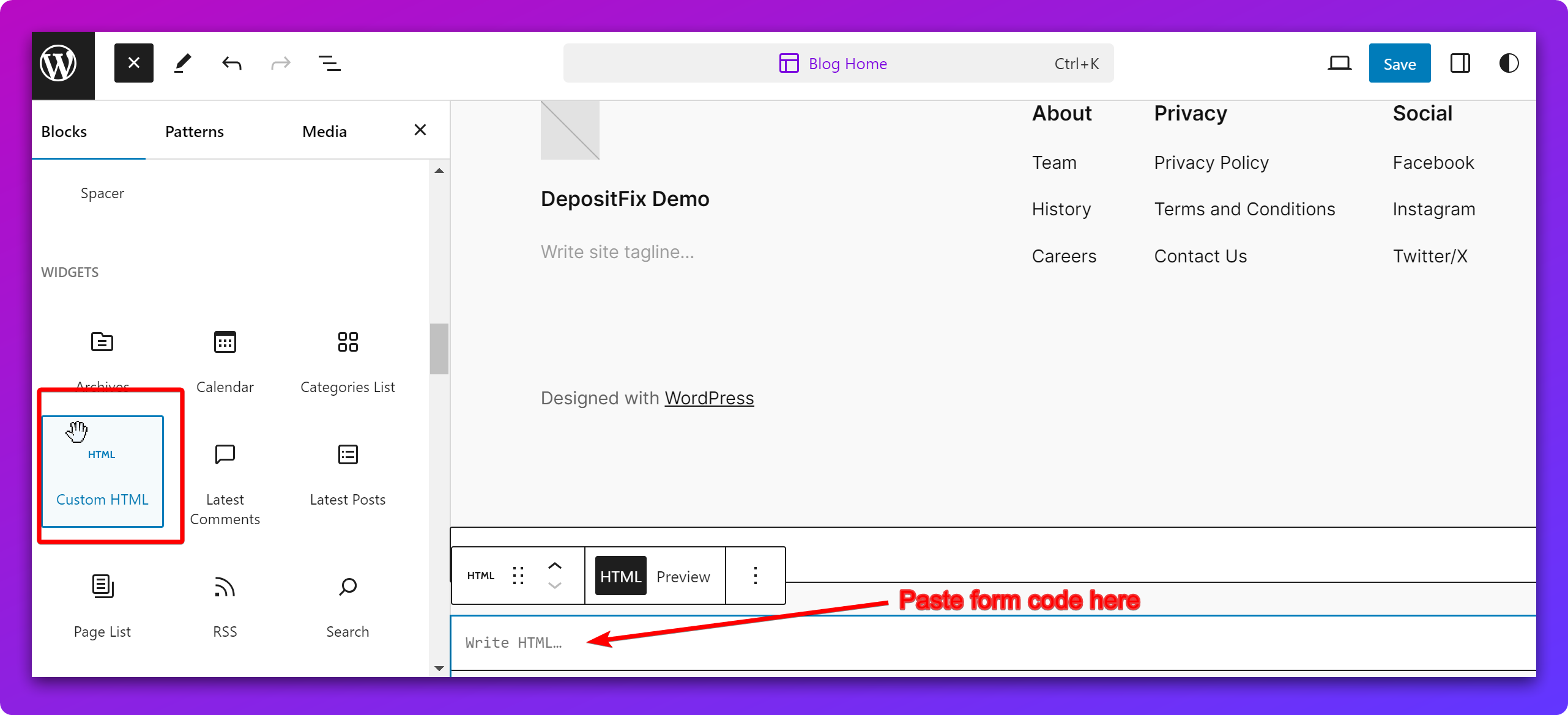Click the History footer link
This screenshot has height=715, width=1568.
pos(1061,209)
